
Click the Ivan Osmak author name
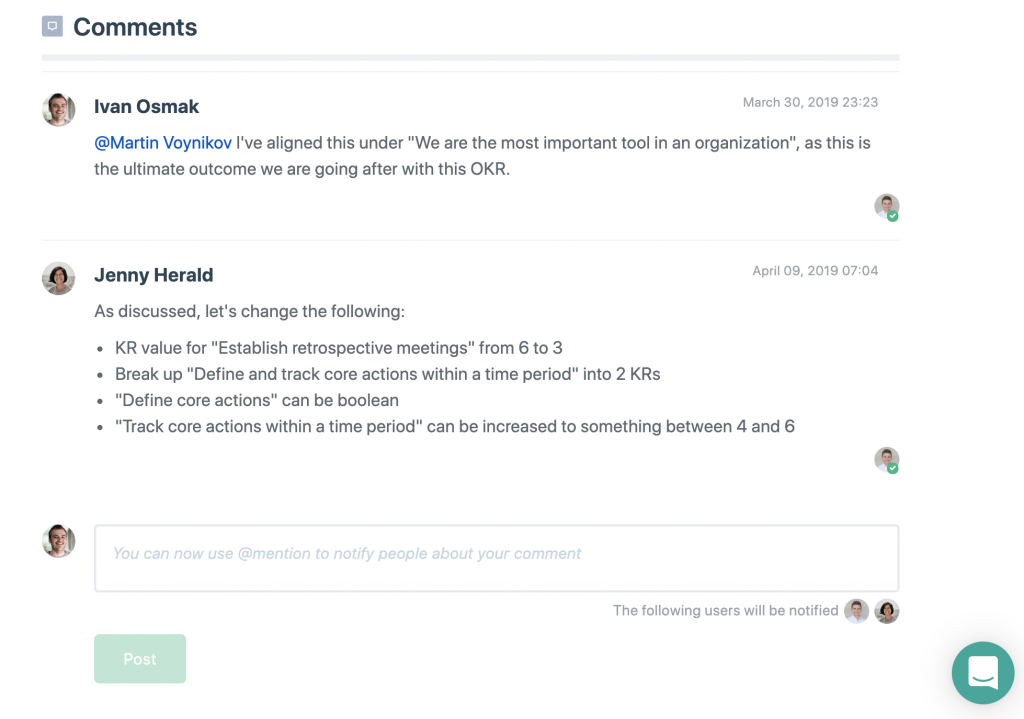146,106
